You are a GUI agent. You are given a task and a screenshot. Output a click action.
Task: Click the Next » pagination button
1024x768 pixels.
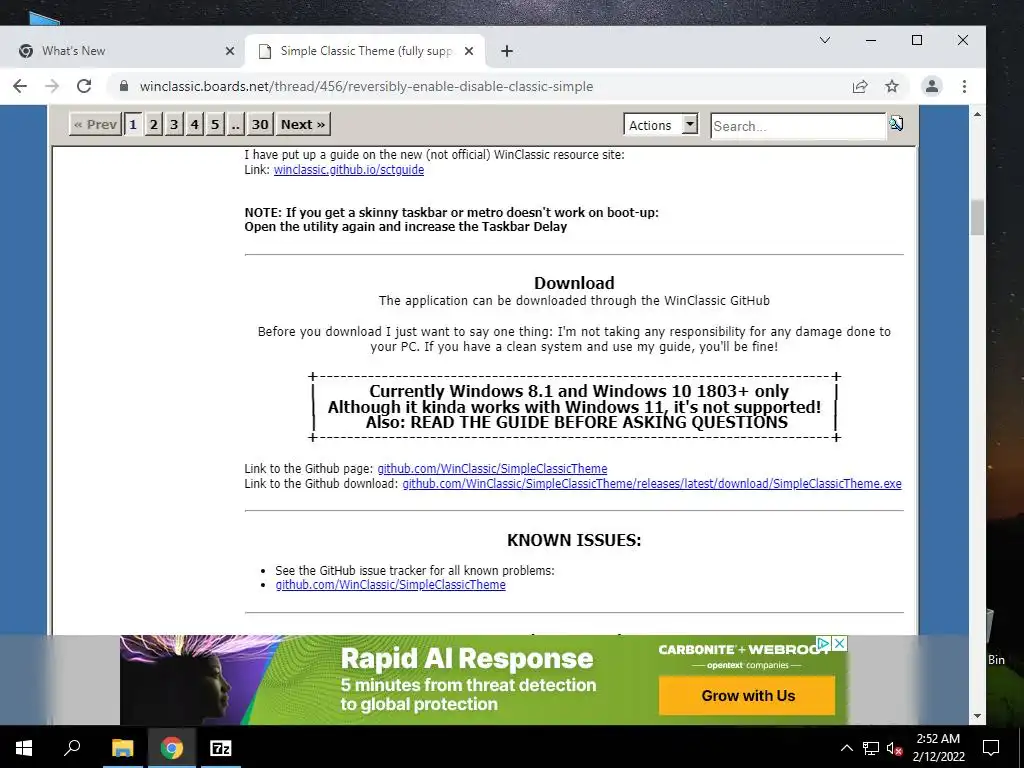(x=302, y=124)
